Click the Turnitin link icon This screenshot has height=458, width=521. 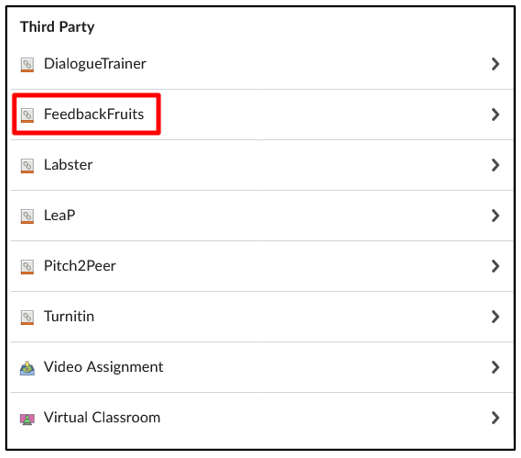(x=27, y=317)
